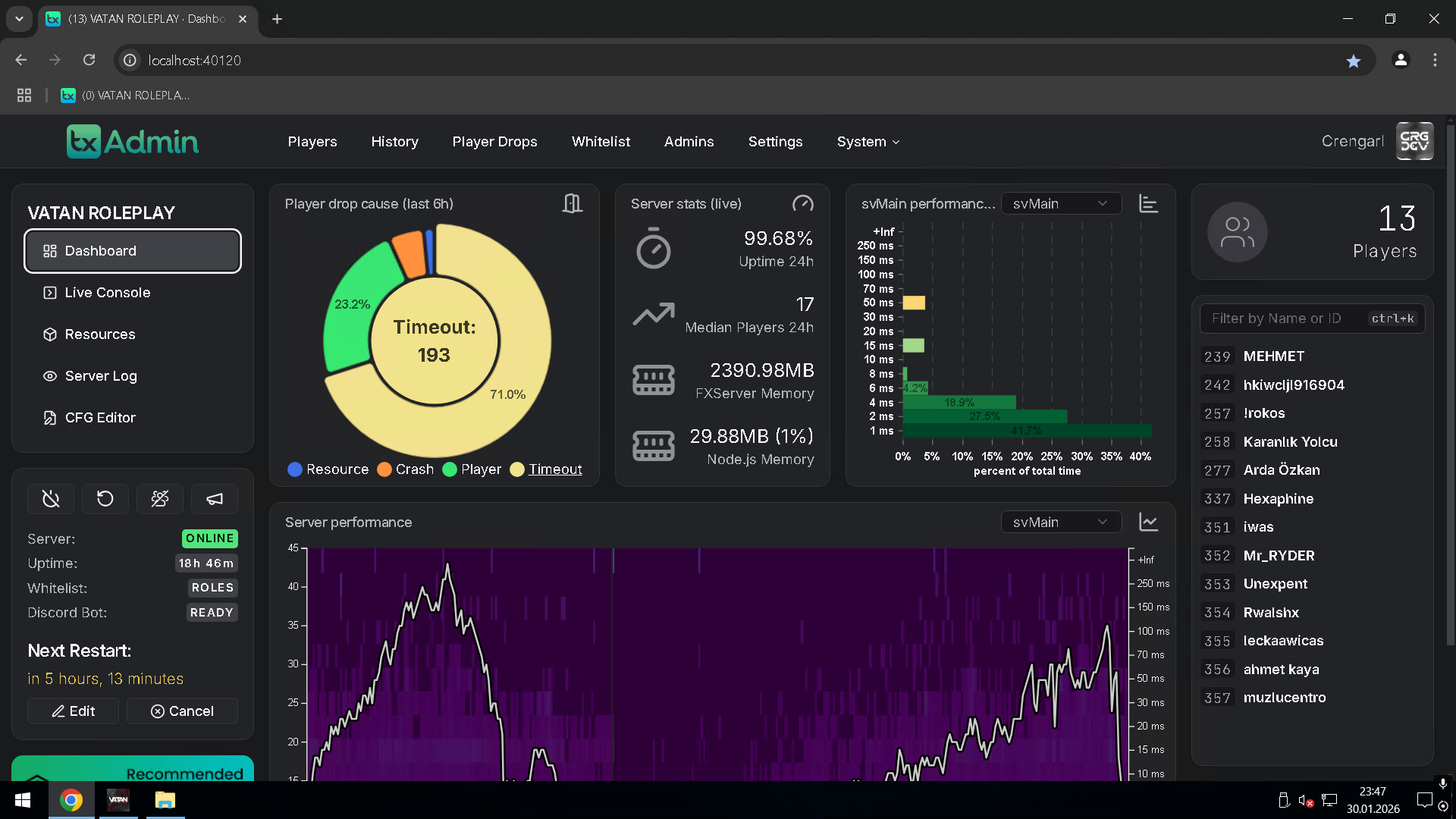Click the Chrome taskbar icon
The image size is (1456, 819).
[x=71, y=800]
